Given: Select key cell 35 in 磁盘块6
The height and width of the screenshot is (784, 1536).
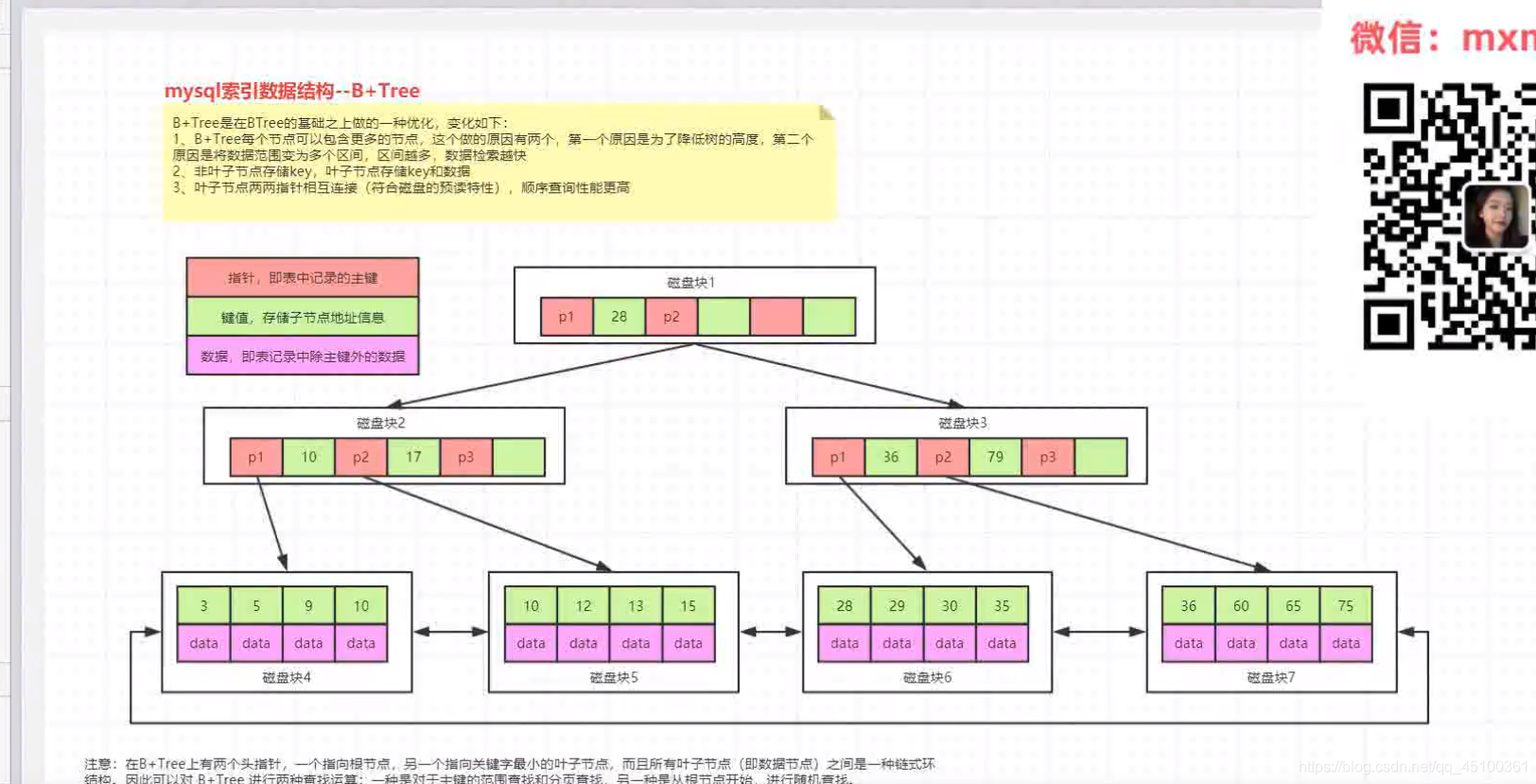Looking at the screenshot, I should click(1002, 605).
